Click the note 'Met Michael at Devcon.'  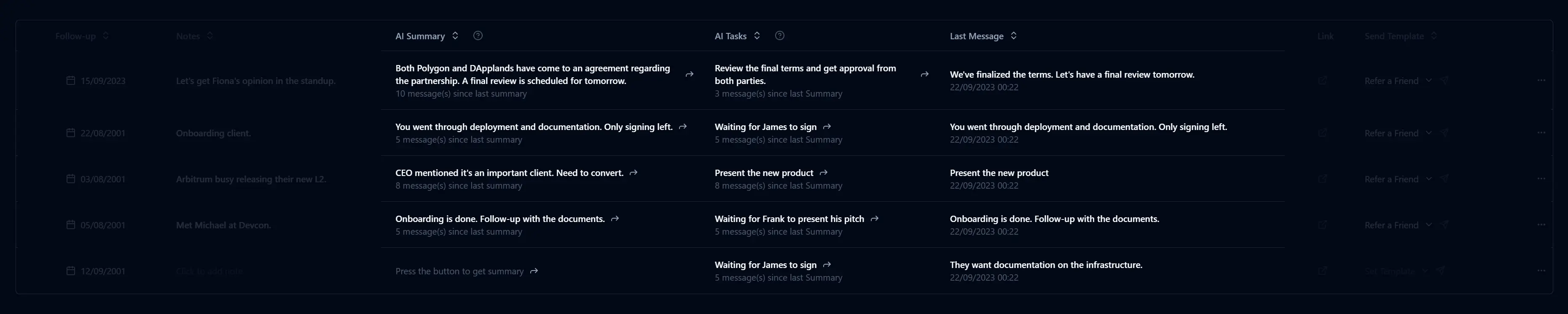(223, 225)
